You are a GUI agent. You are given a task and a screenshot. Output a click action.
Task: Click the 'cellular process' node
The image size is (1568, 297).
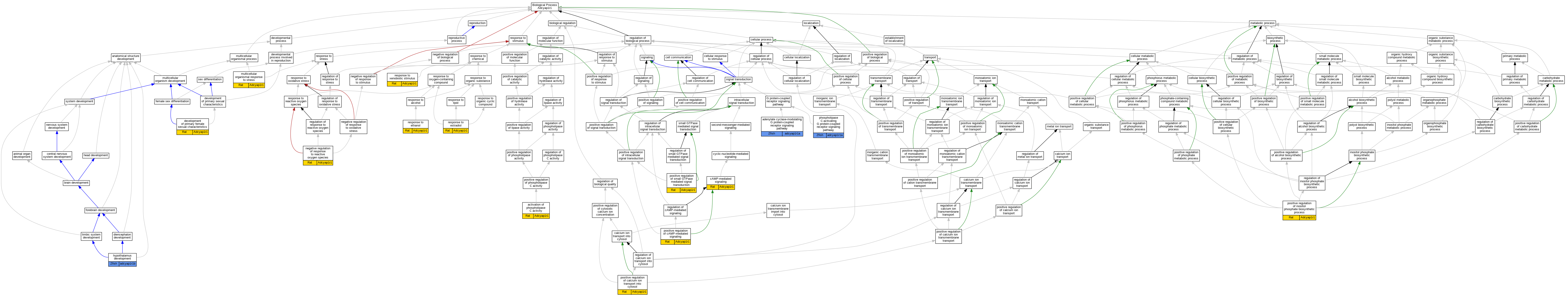[x=761, y=40]
